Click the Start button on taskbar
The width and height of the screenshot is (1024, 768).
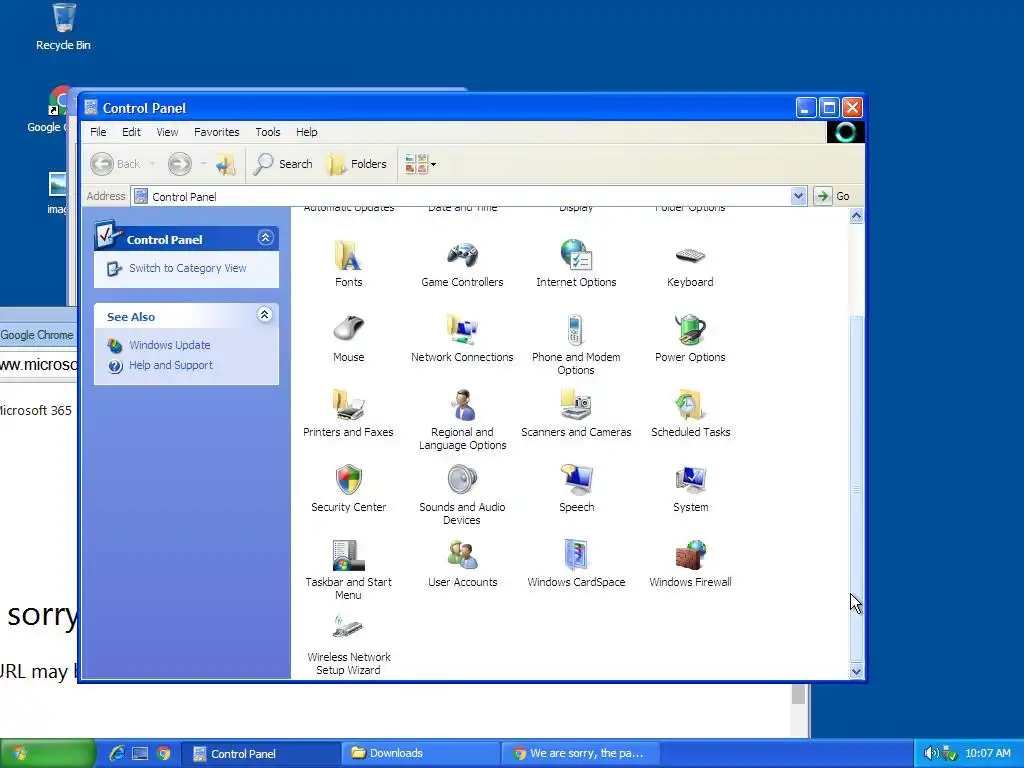coord(48,754)
